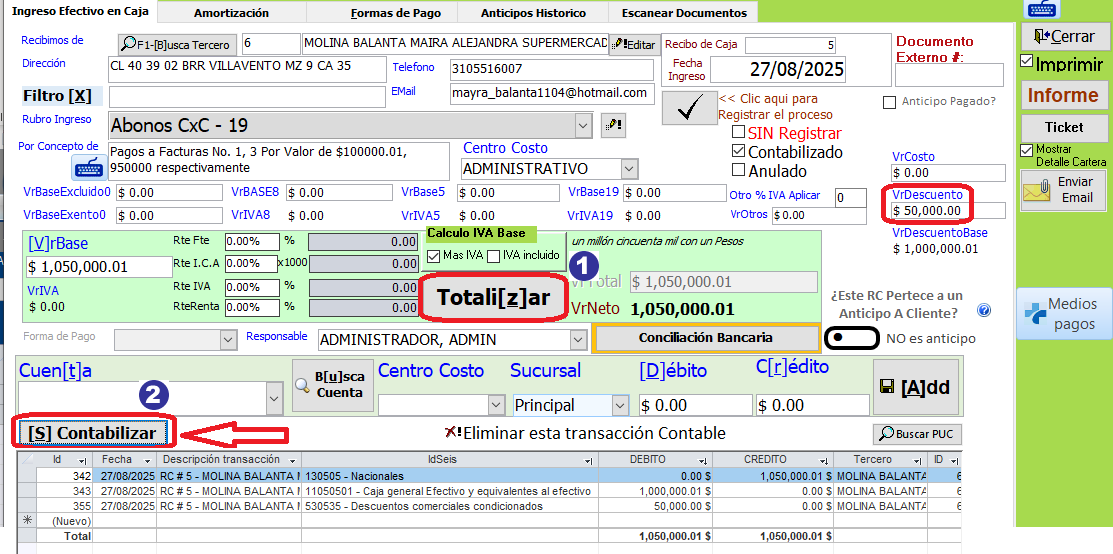Viewport: 1113px width, 554px height.
Task: Click the edit icon next to Rubro Ingreso
Action: point(613,126)
